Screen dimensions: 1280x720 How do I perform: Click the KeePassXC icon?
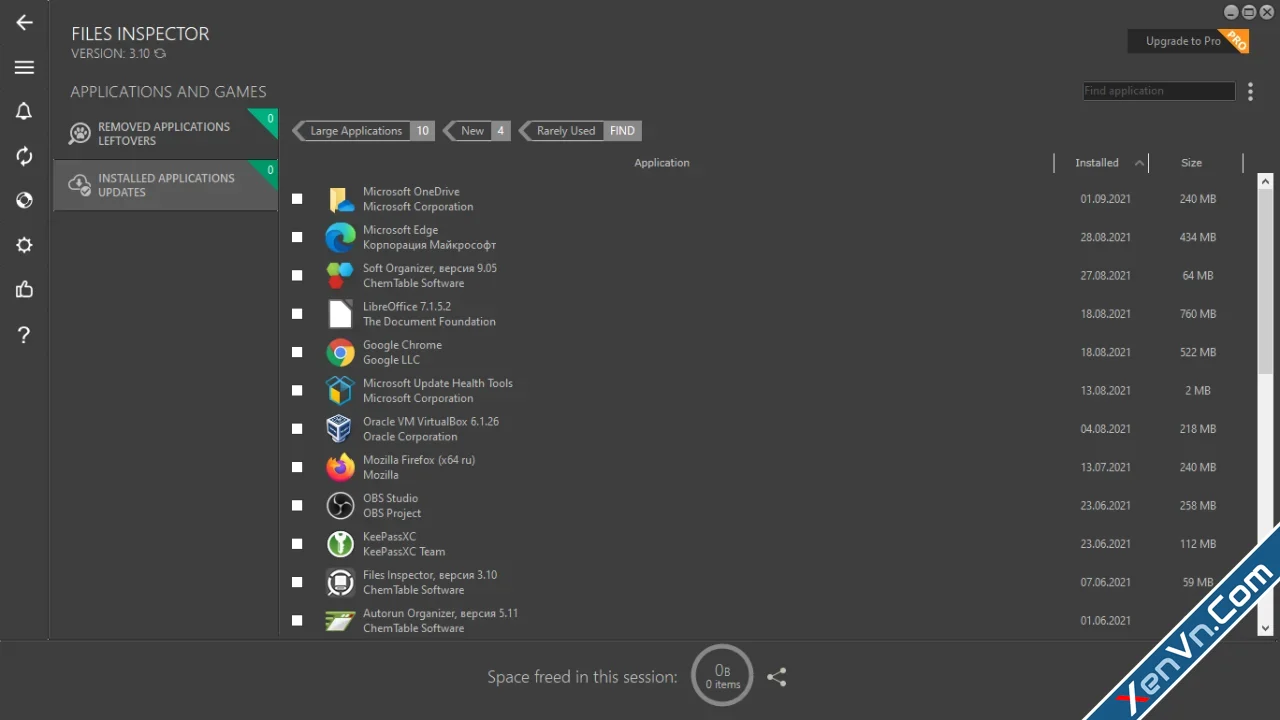coord(340,544)
